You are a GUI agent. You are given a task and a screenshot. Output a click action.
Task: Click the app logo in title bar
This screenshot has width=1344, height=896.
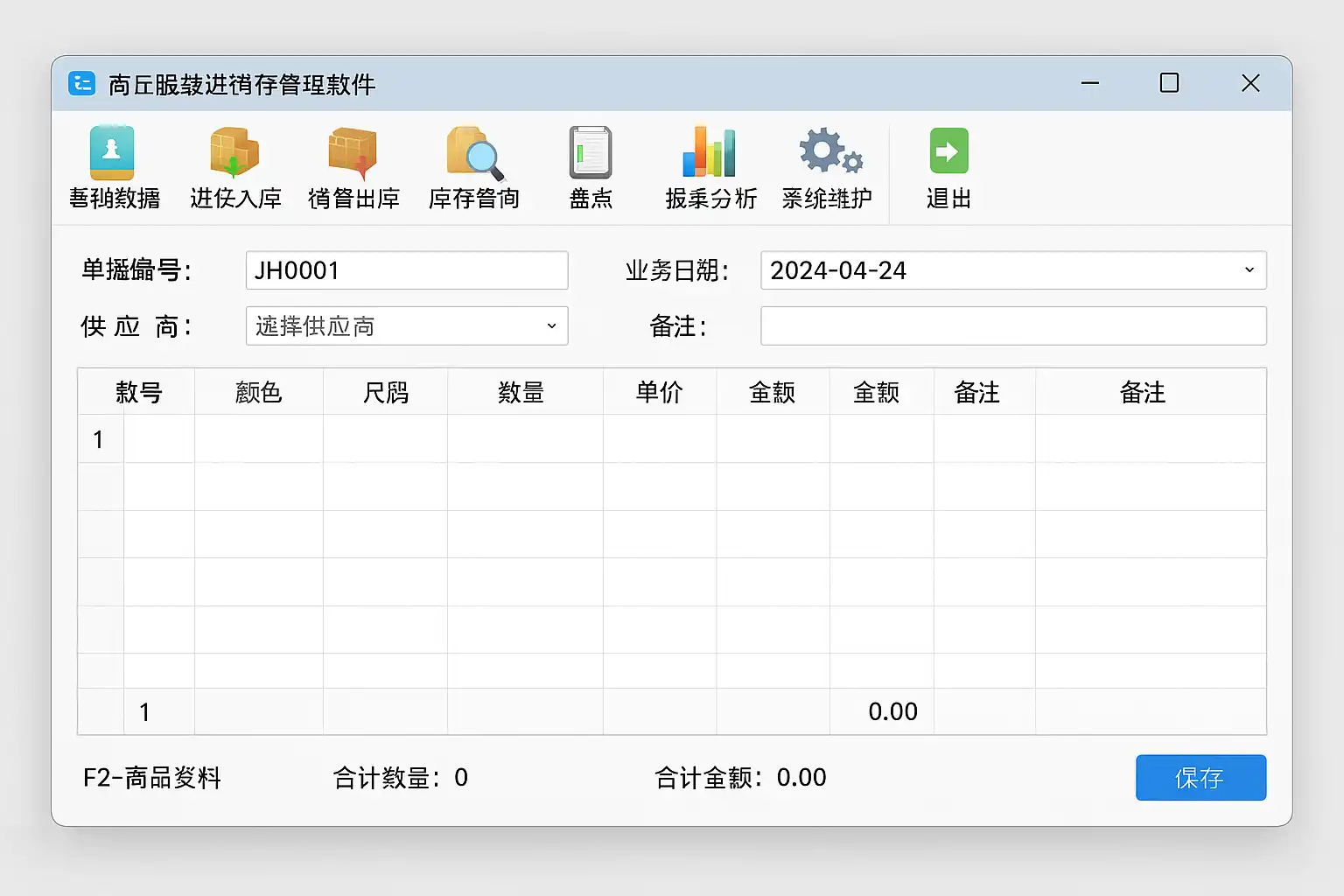coord(82,84)
